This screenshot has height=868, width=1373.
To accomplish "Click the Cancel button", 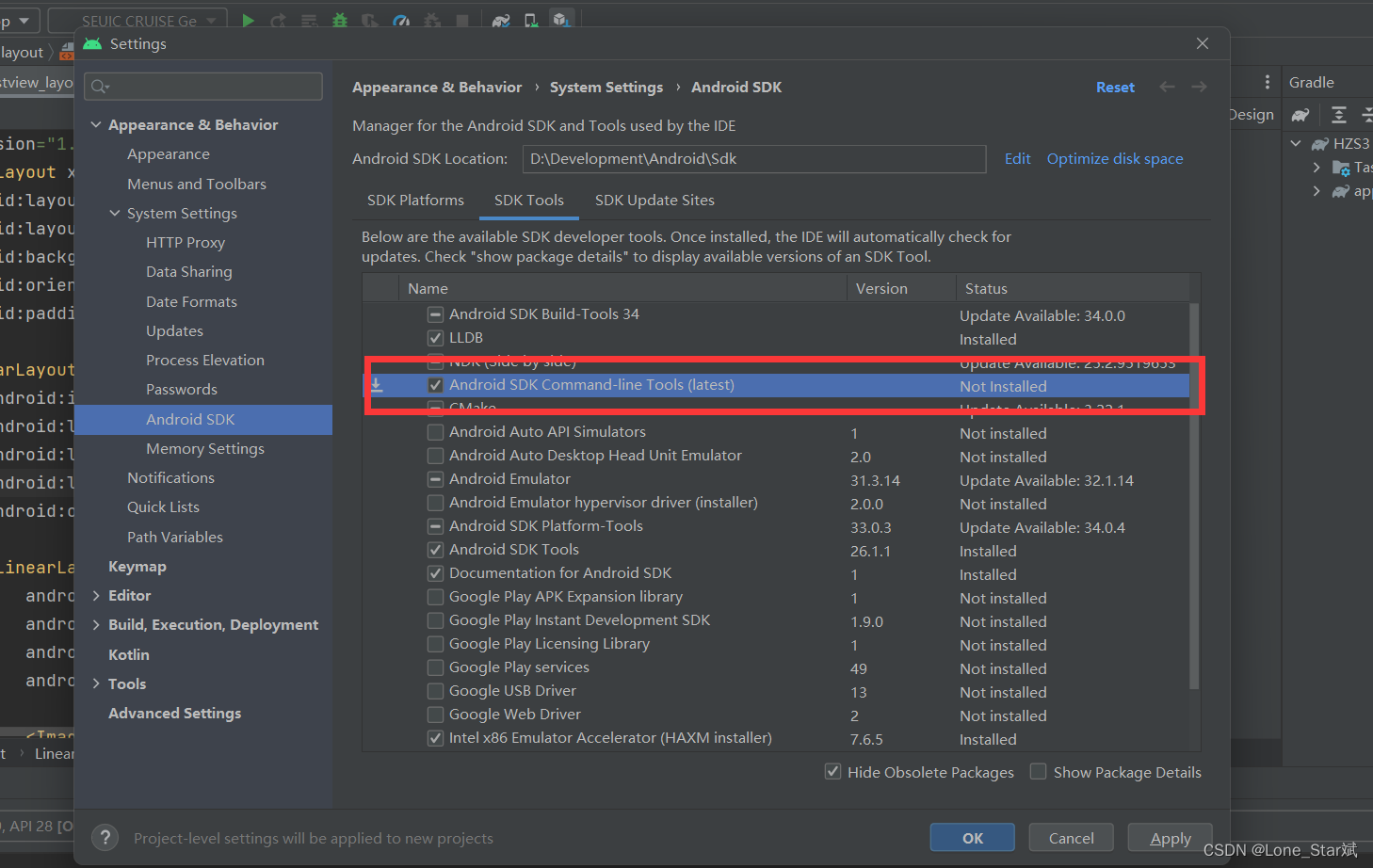I will (x=1072, y=838).
